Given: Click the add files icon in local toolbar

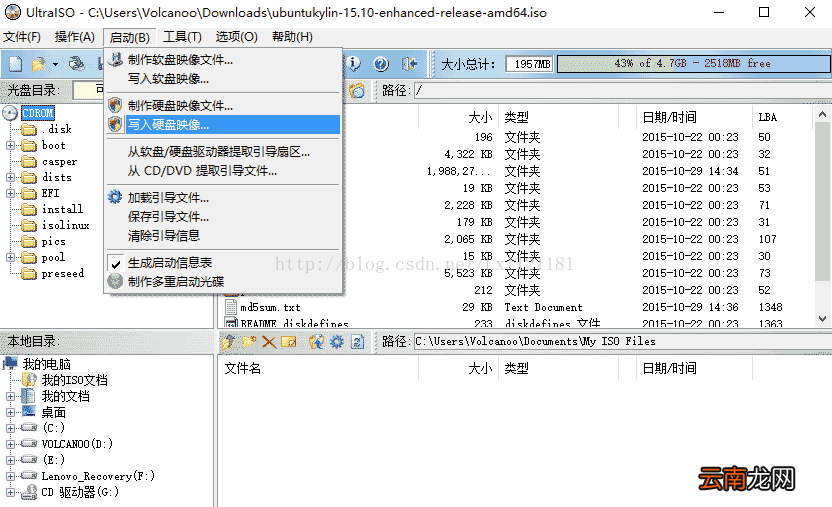Looking at the screenshot, I should pos(317,342).
